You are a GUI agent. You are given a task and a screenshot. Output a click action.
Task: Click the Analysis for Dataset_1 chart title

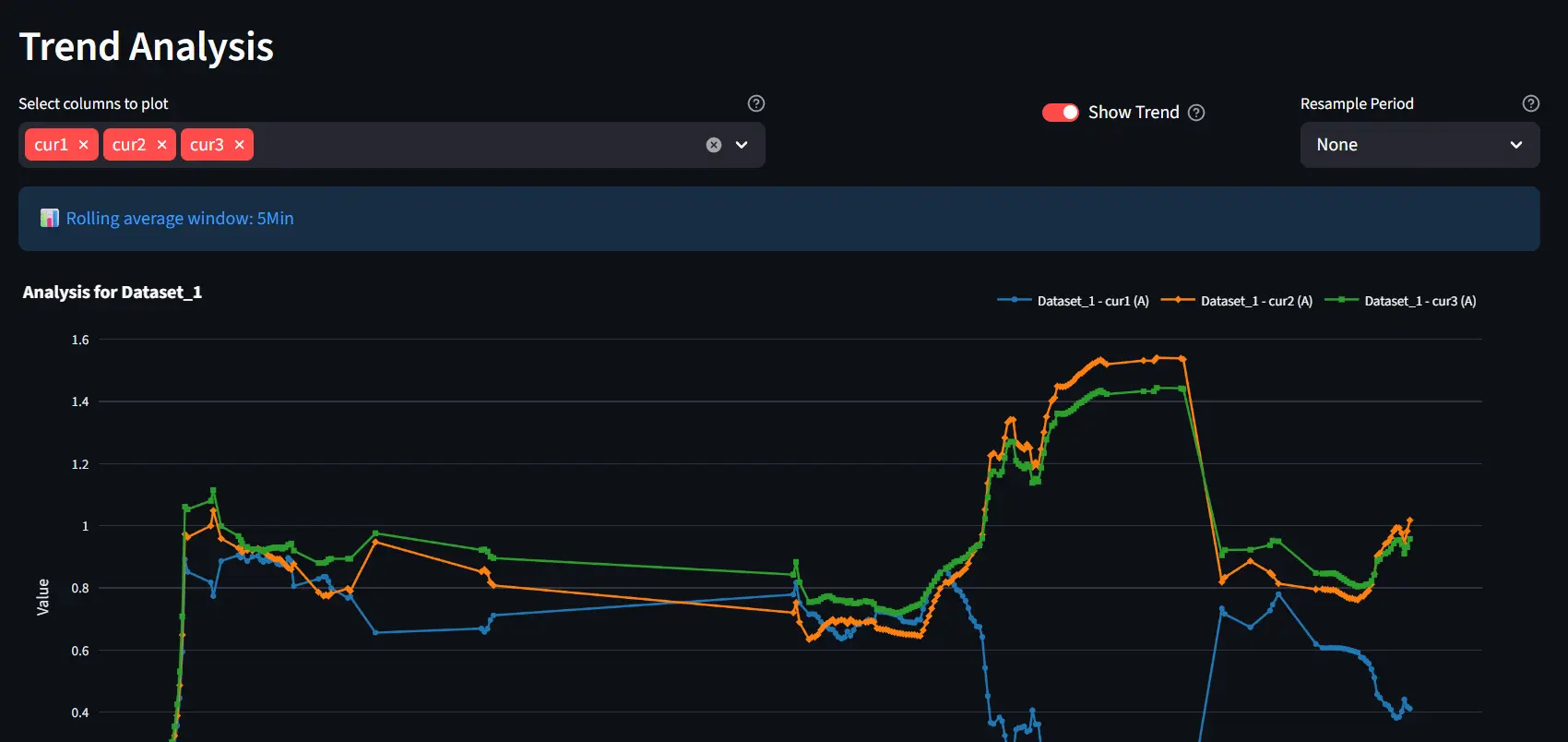point(113,293)
